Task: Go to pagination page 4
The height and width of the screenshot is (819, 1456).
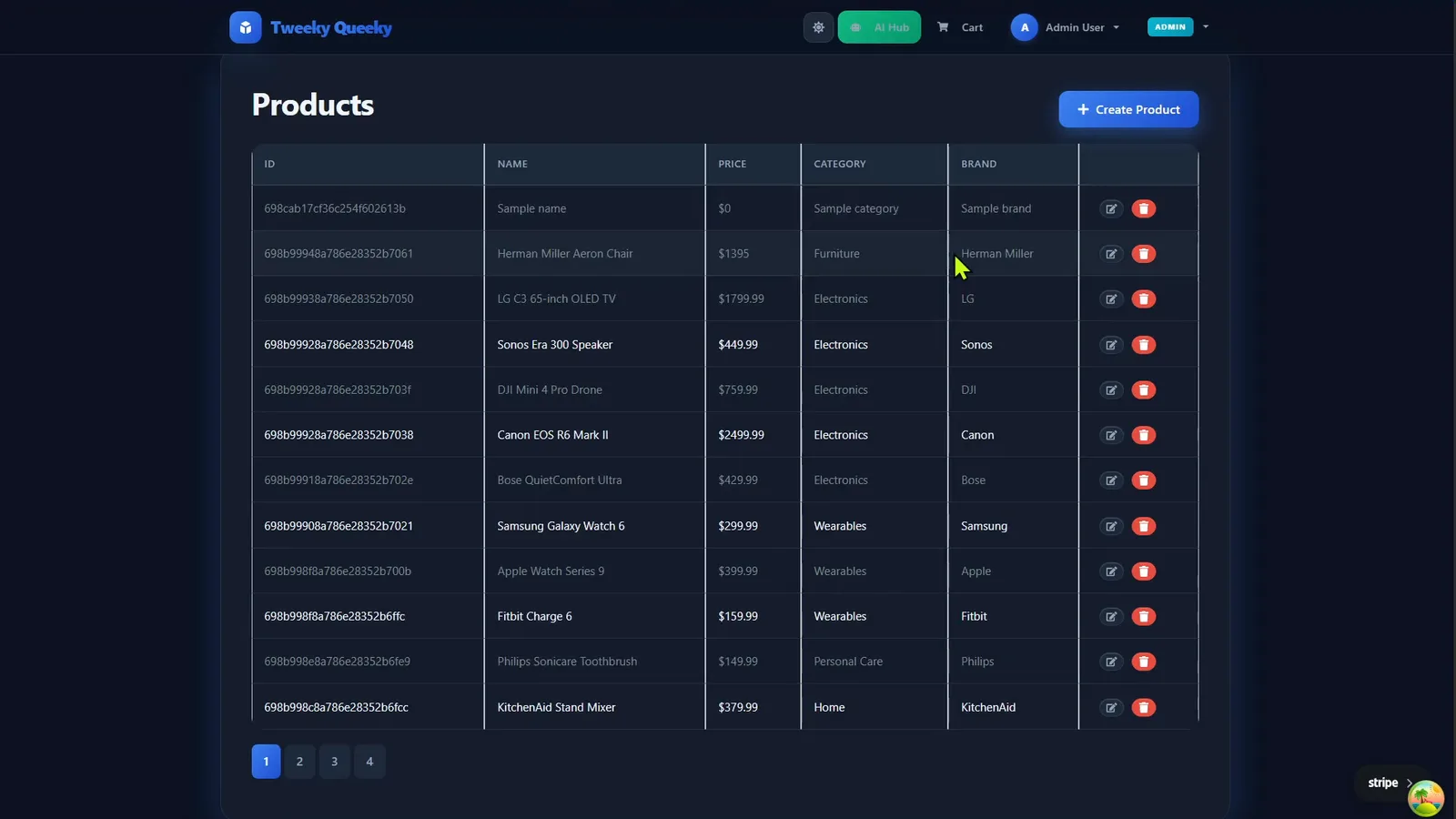Action: [369, 762]
